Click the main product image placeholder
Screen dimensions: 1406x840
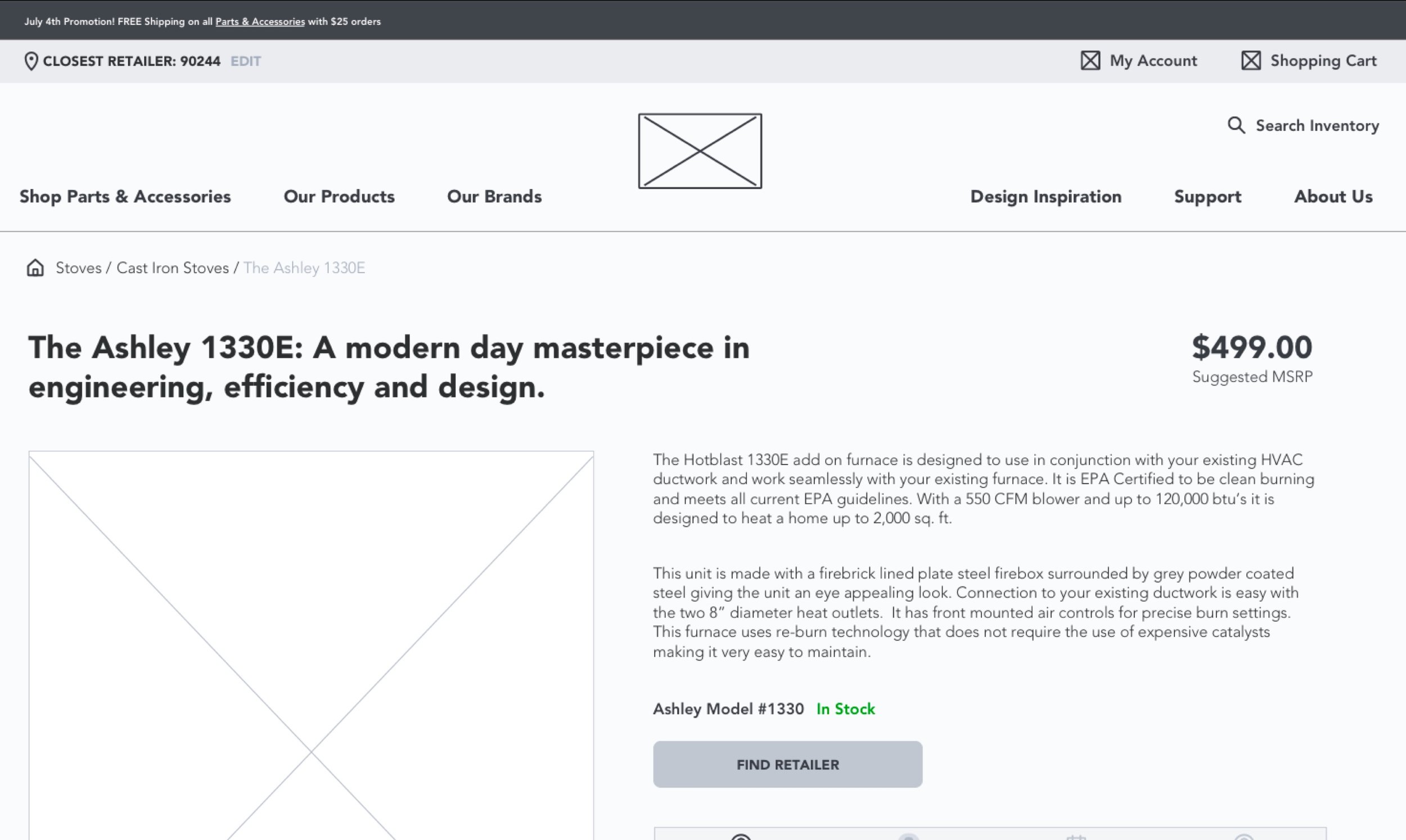click(x=311, y=645)
